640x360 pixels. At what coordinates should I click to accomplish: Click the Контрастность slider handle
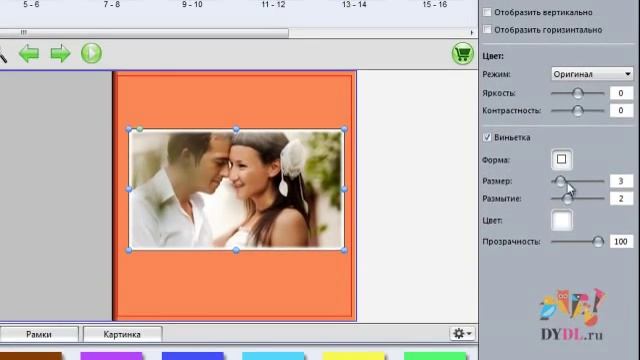(578, 111)
